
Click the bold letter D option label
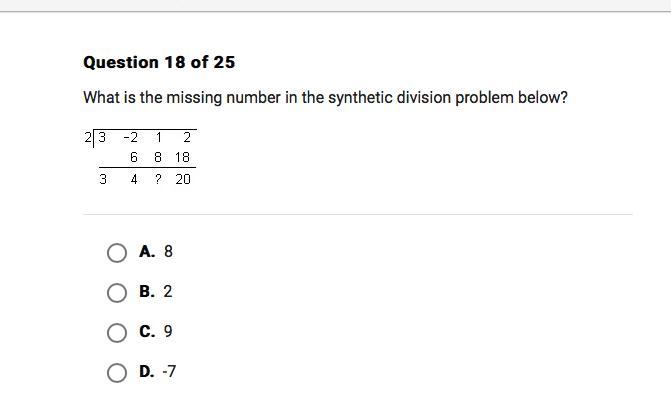[147, 371]
